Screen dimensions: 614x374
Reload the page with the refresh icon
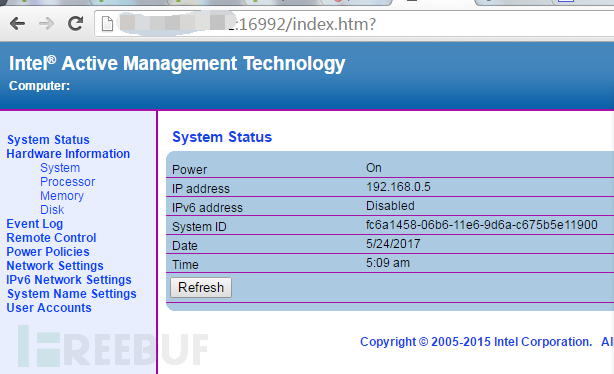(75, 23)
